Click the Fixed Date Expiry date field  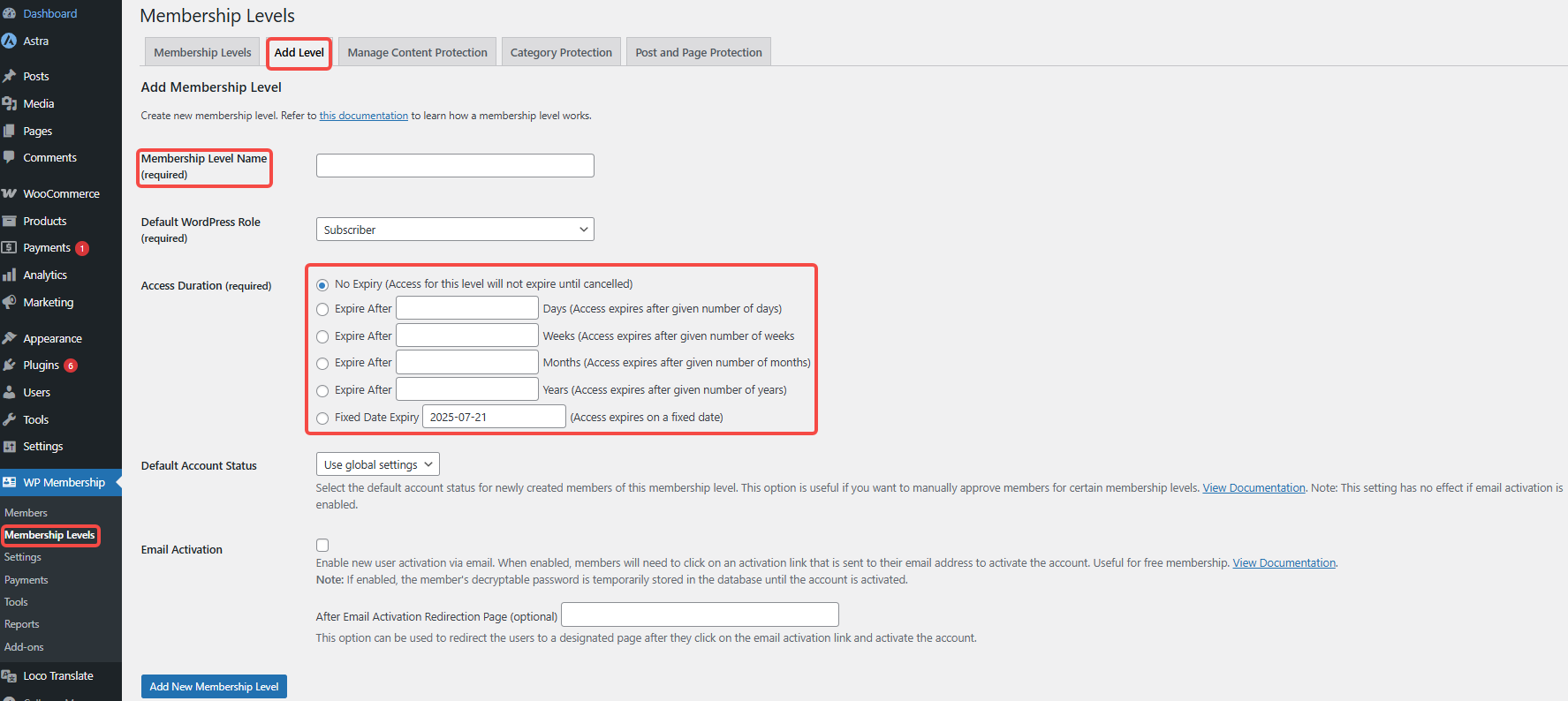[x=494, y=417]
